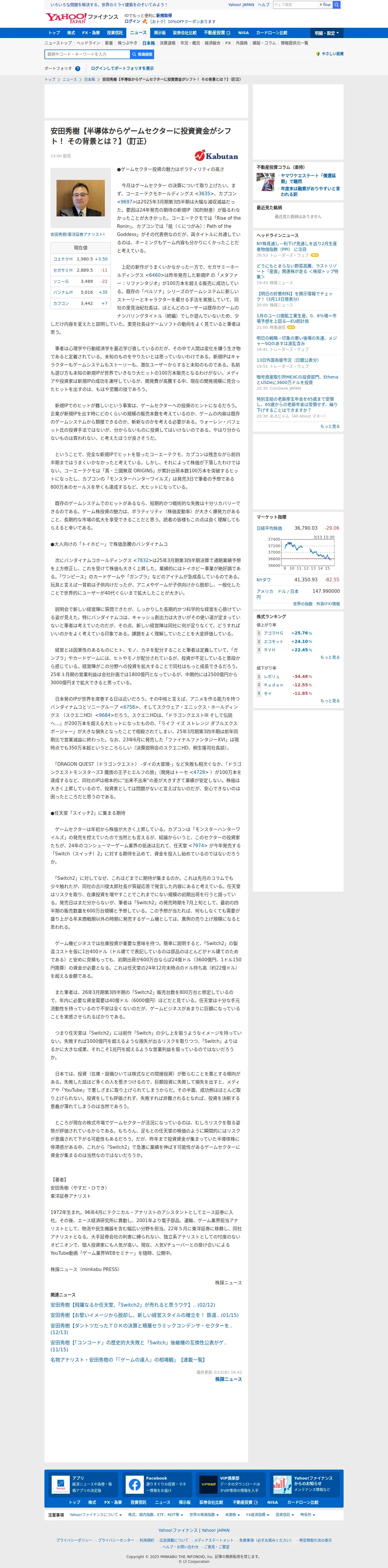Select the ヘッドライン news sub-tab
The width and height of the screenshot is (388, 1568).
click(88, 43)
